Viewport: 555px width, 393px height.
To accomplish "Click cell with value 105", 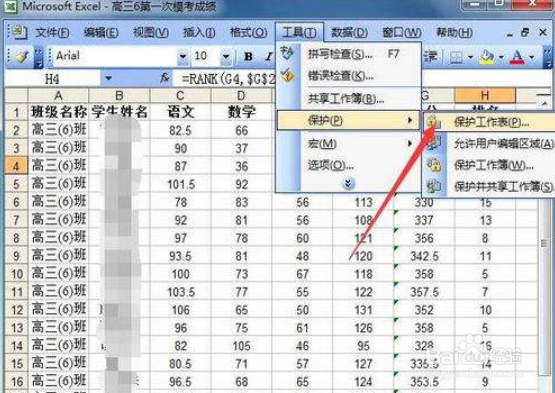I will (241, 346).
